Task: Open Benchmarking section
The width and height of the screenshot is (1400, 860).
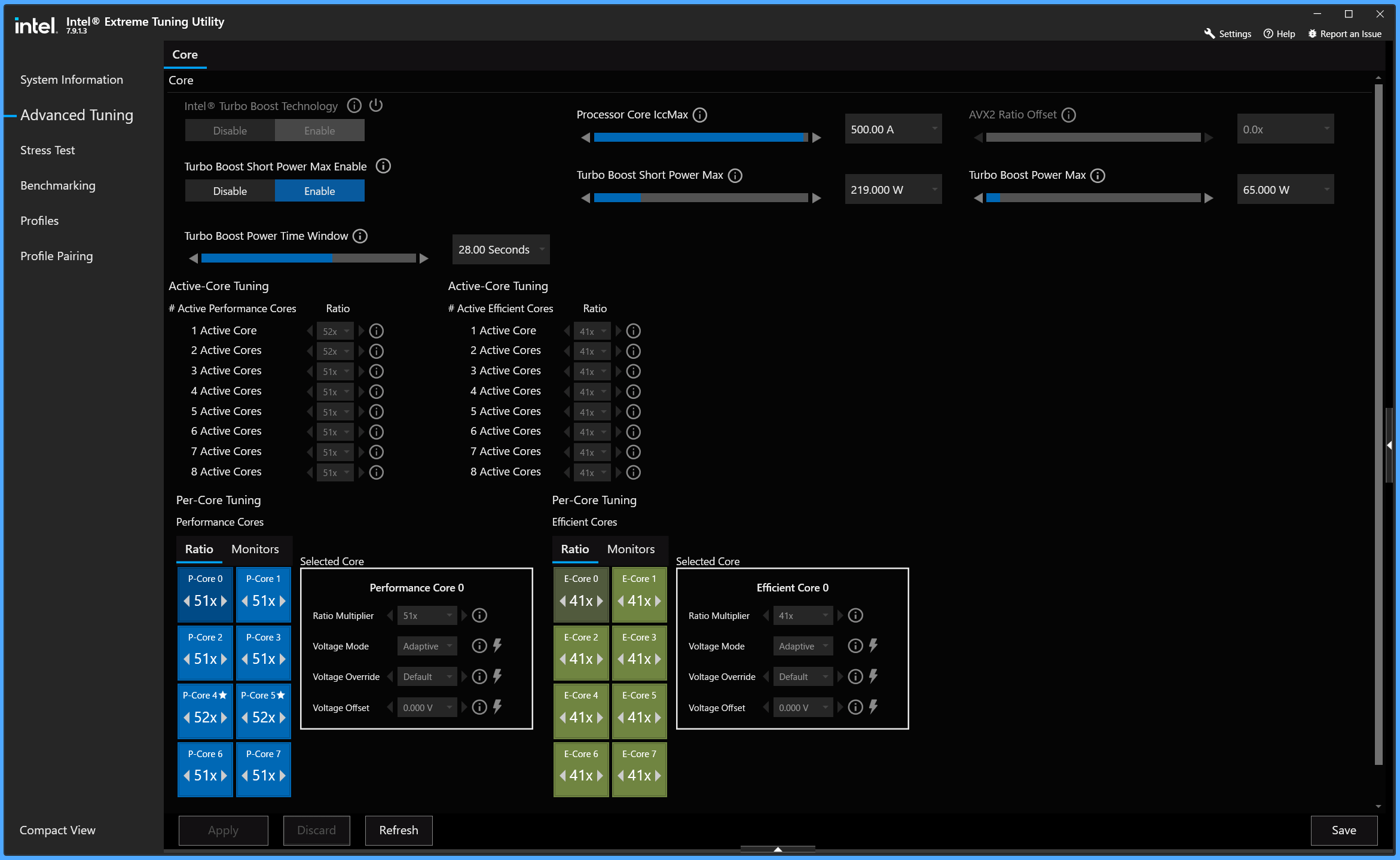Action: tap(58, 185)
